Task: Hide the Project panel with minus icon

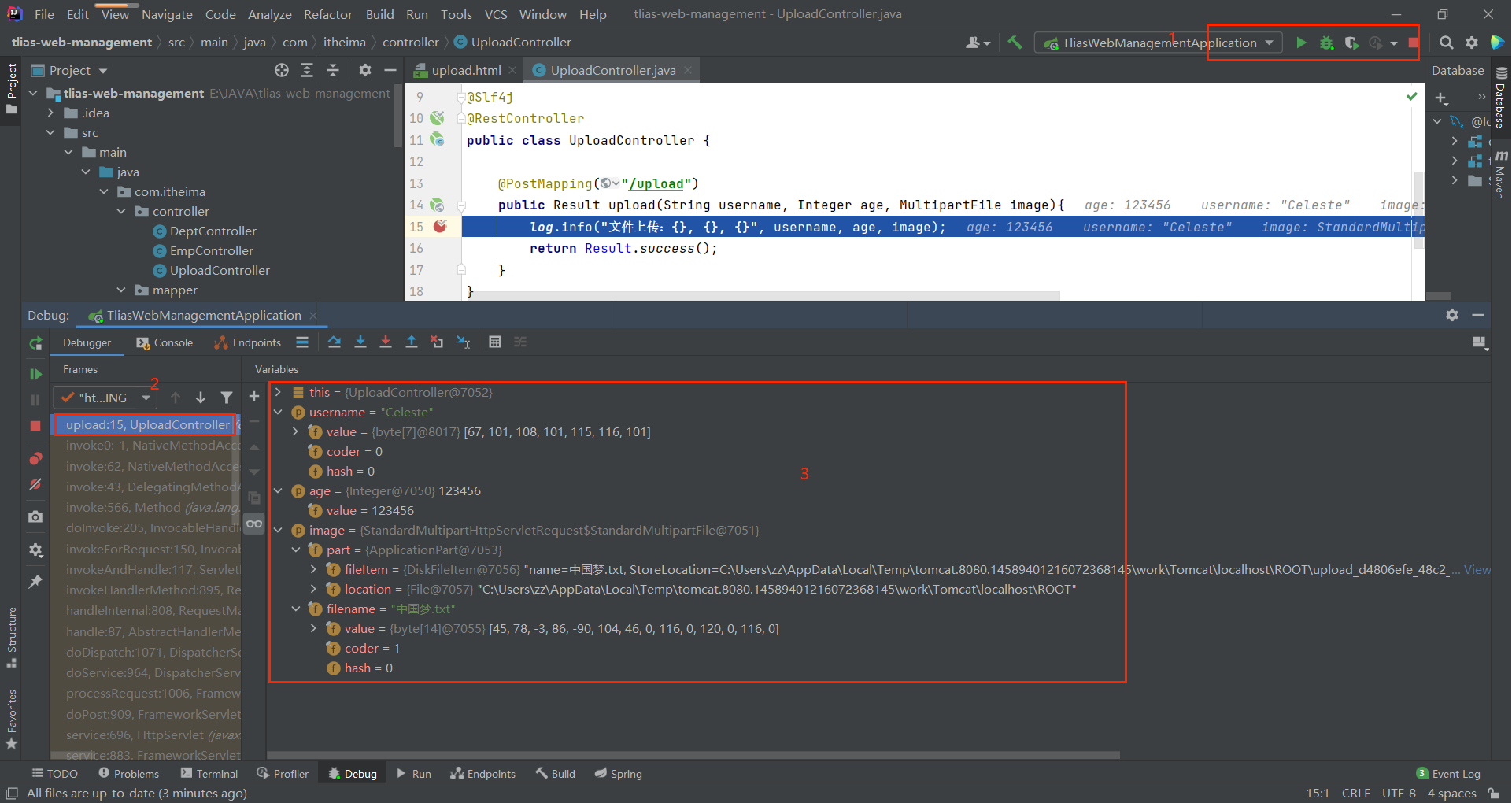Action: 390,70
